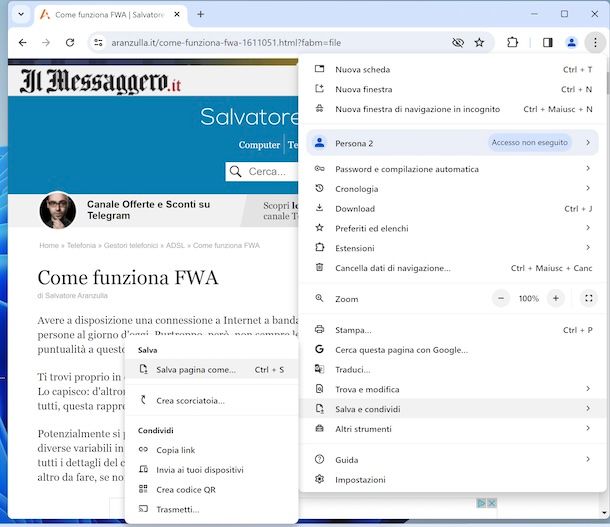Select Nuova scheda menu entry
The width and height of the screenshot is (610, 527).
453,70
